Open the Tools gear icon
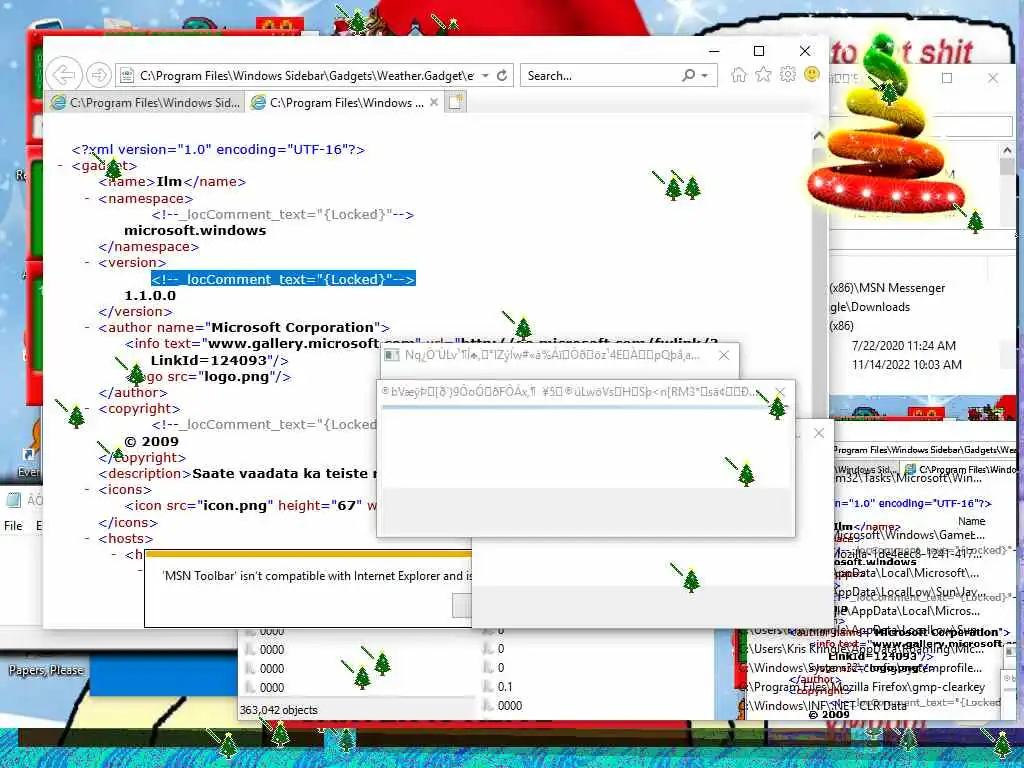Screen dimensions: 1024x768 point(788,74)
